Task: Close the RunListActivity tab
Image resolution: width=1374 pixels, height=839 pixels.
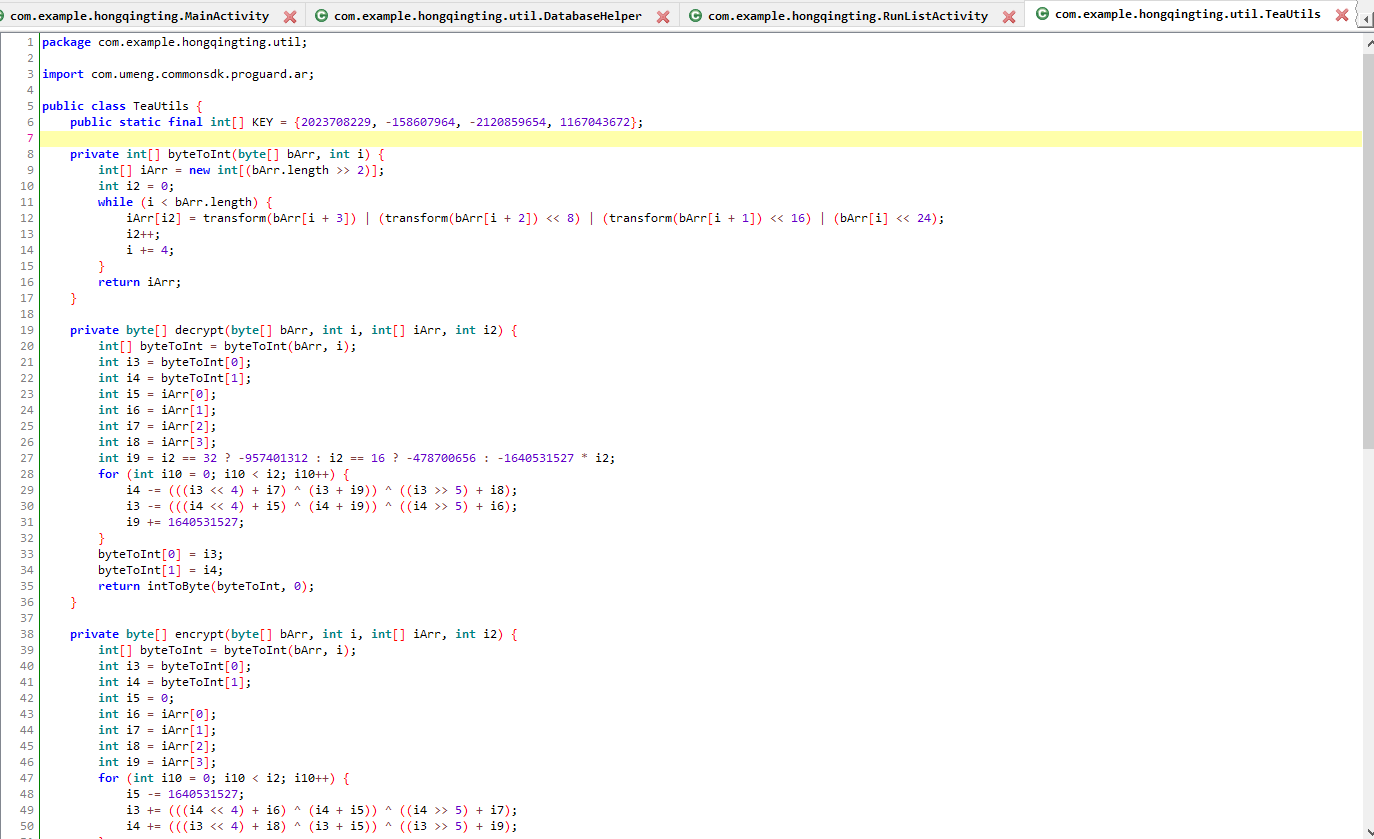Action: [x=1009, y=16]
